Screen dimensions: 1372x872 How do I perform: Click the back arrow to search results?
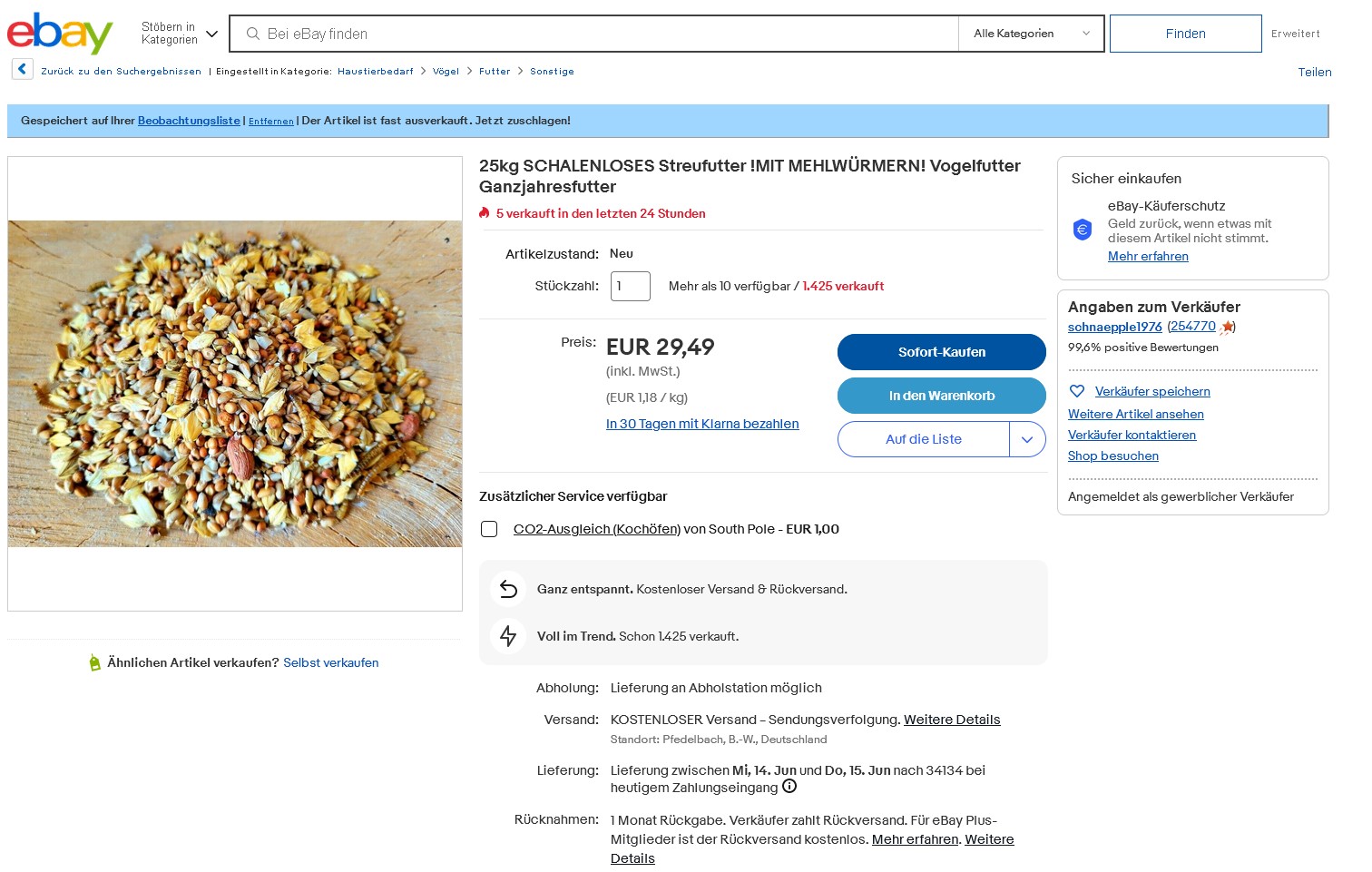point(23,69)
